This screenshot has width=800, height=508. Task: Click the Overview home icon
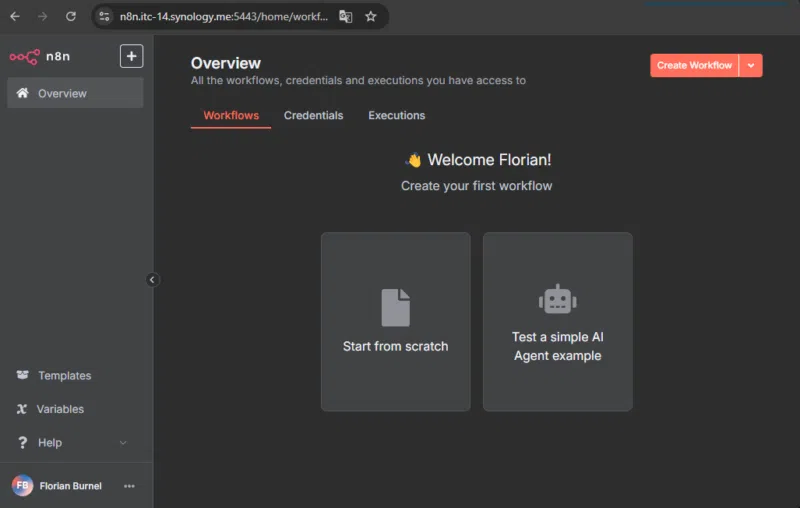(x=22, y=93)
